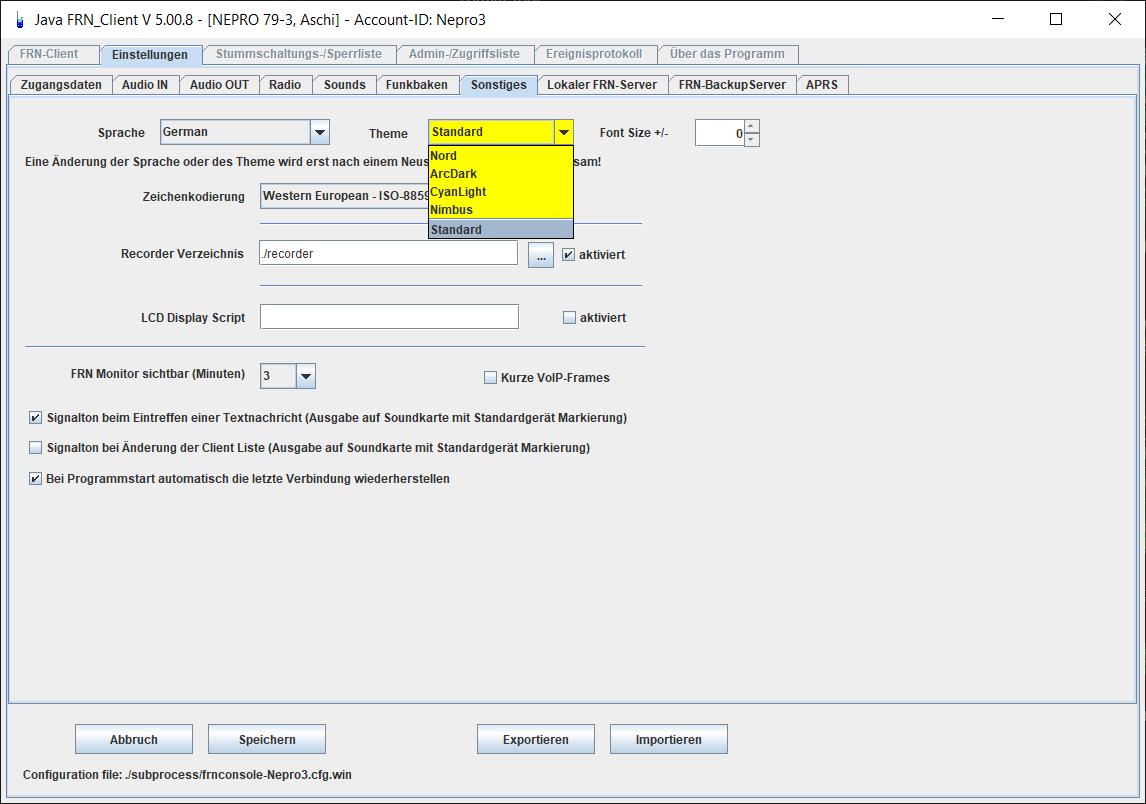Choose Standard theme in dropdown list
The height and width of the screenshot is (804, 1146).
coord(501,230)
